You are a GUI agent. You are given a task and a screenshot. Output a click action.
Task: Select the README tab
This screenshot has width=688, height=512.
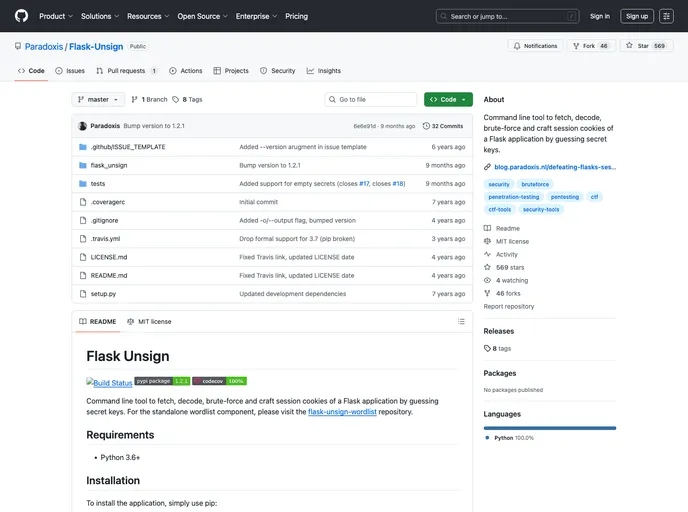pyautogui.click(x=98, y=322)
